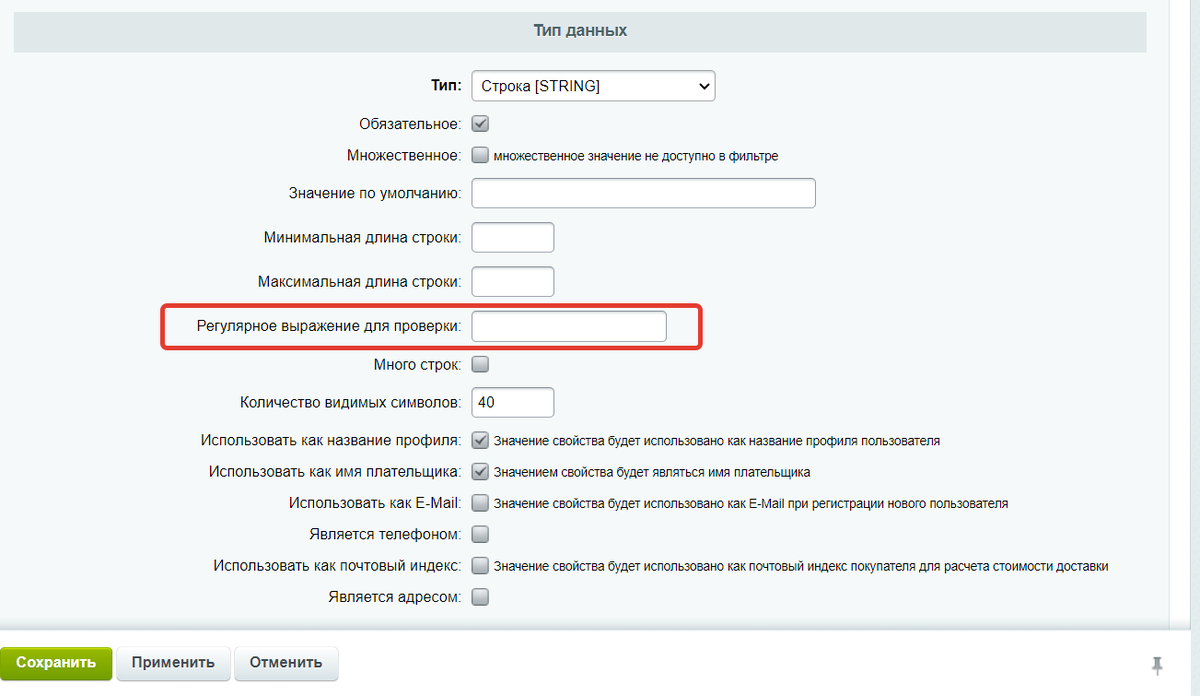Focus the Минимальная длина строки field
Viewport: 1200px width, 696px height.
[x=512, y=238]
